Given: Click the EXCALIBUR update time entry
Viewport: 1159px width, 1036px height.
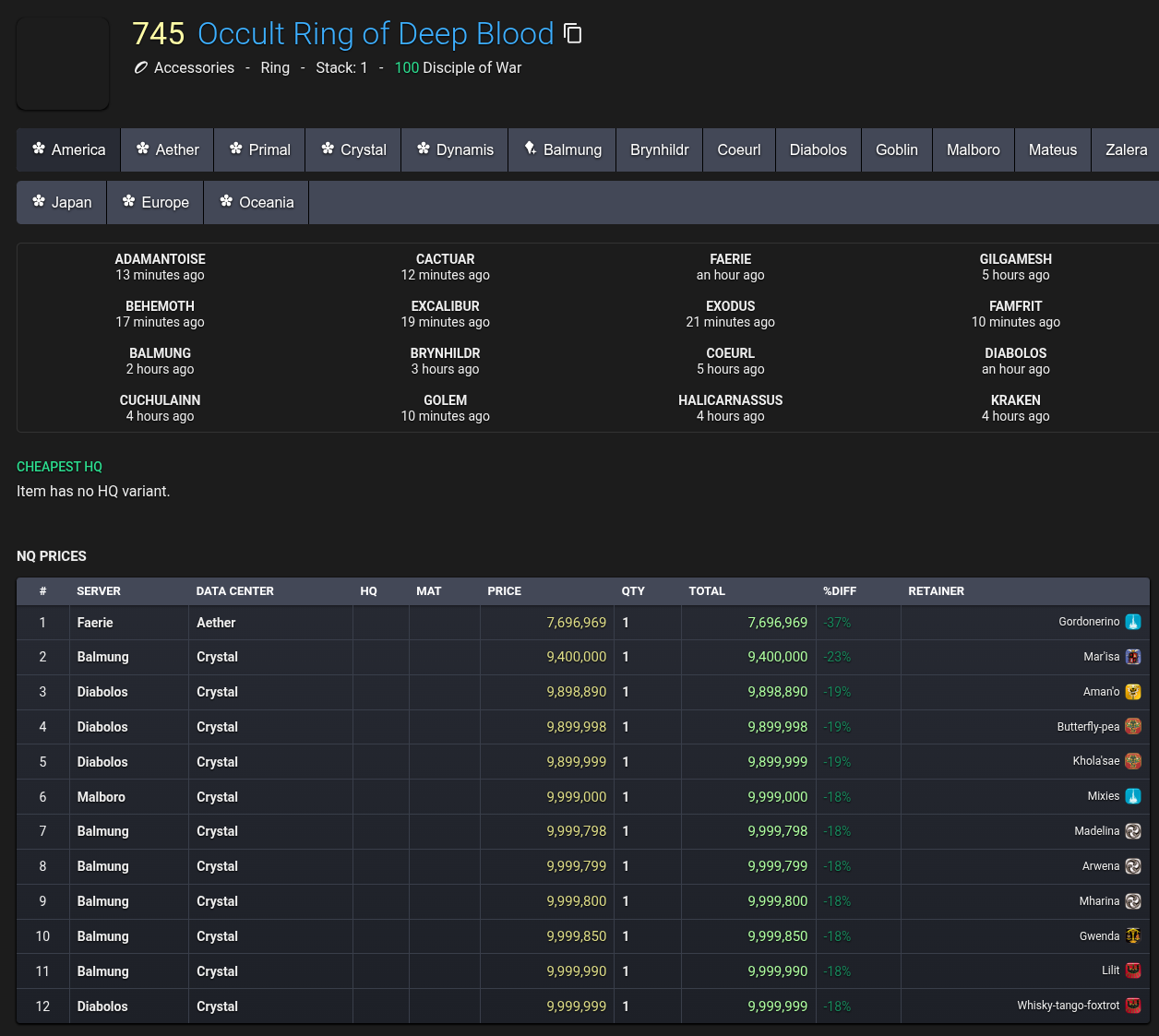Looking at the screenshot, I should coord(446,314).
